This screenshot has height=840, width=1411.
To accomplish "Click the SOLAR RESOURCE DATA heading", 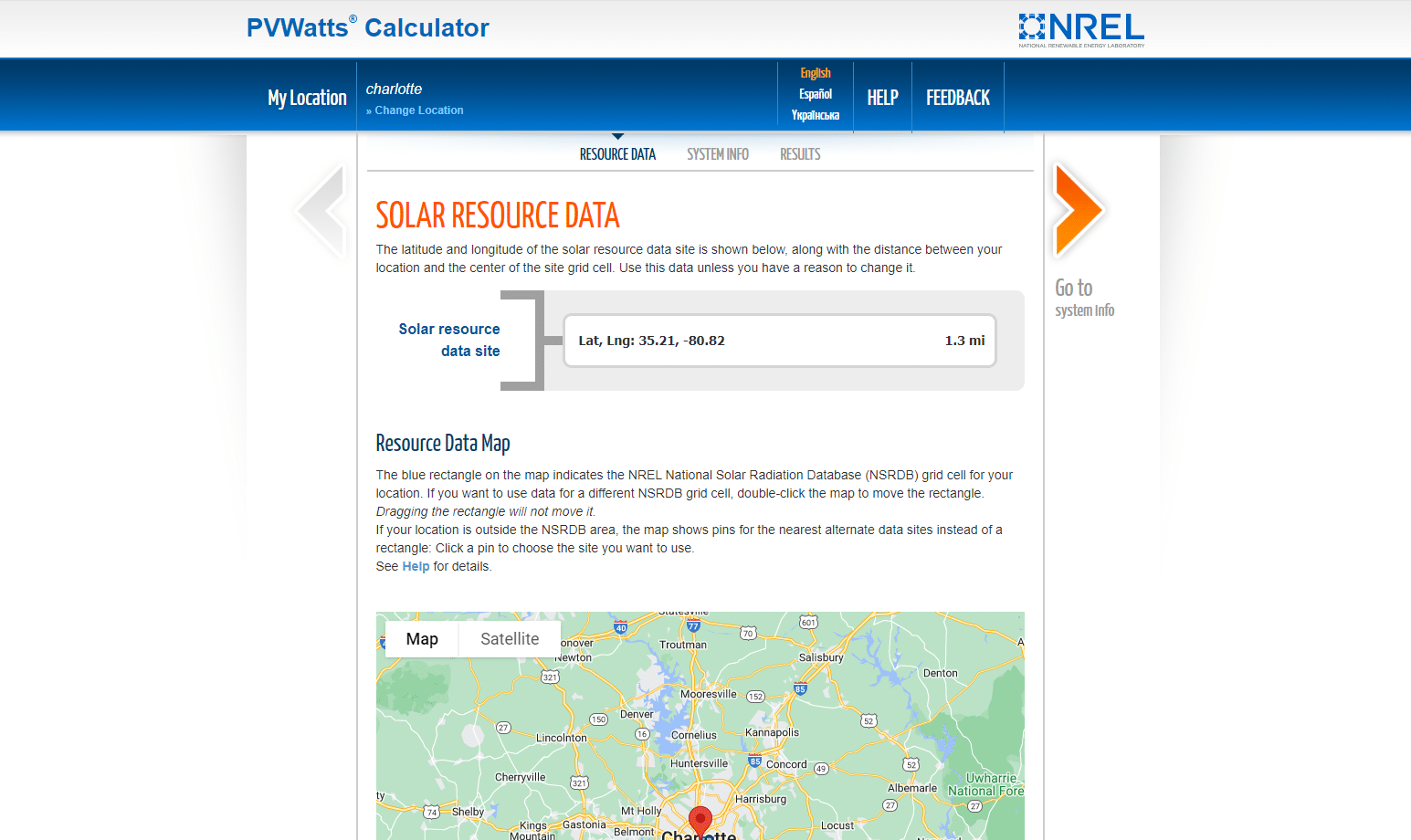I will [498, 215].
